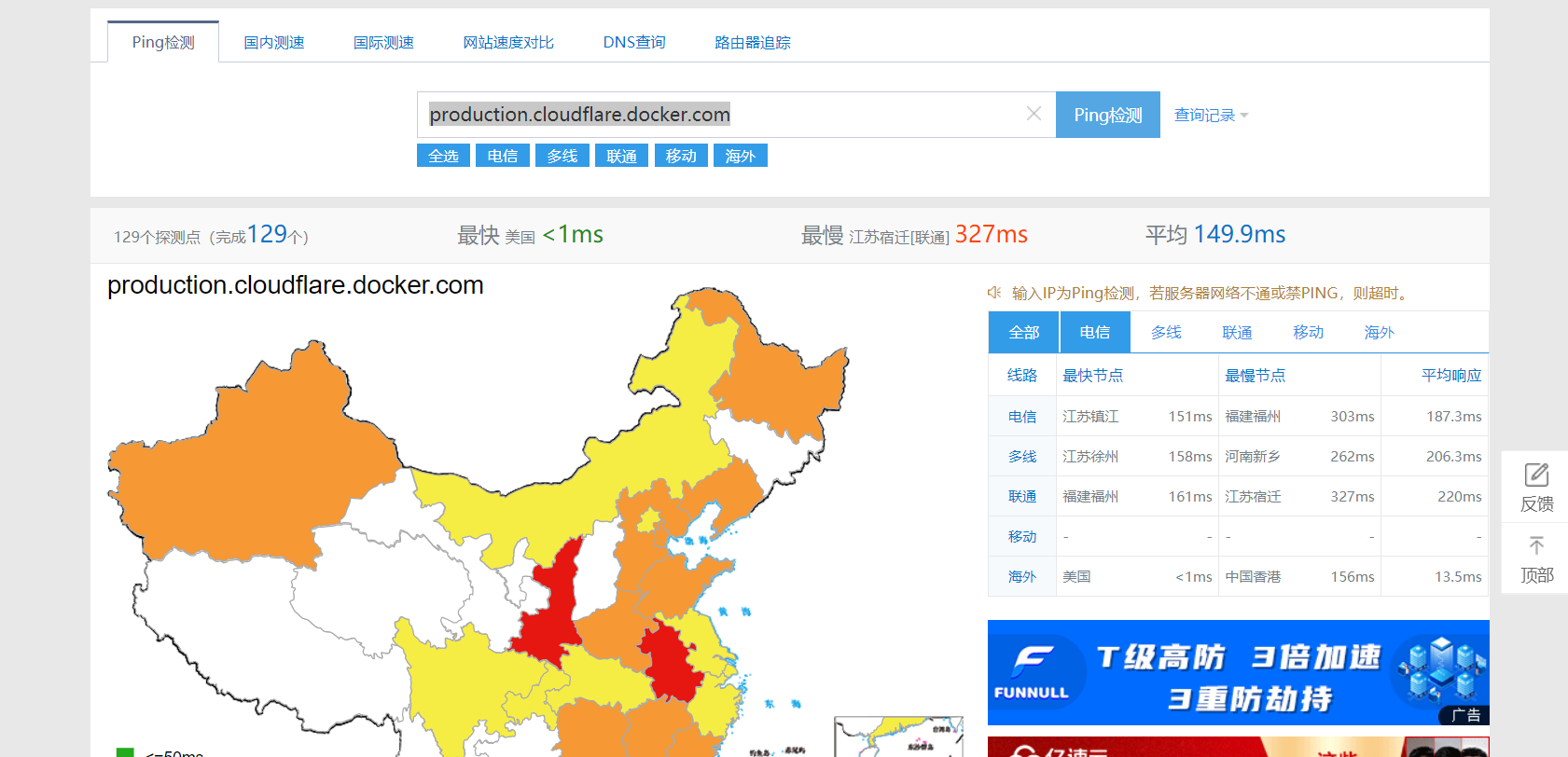Click the 多线 row link in the table

tap(1022, 457)
